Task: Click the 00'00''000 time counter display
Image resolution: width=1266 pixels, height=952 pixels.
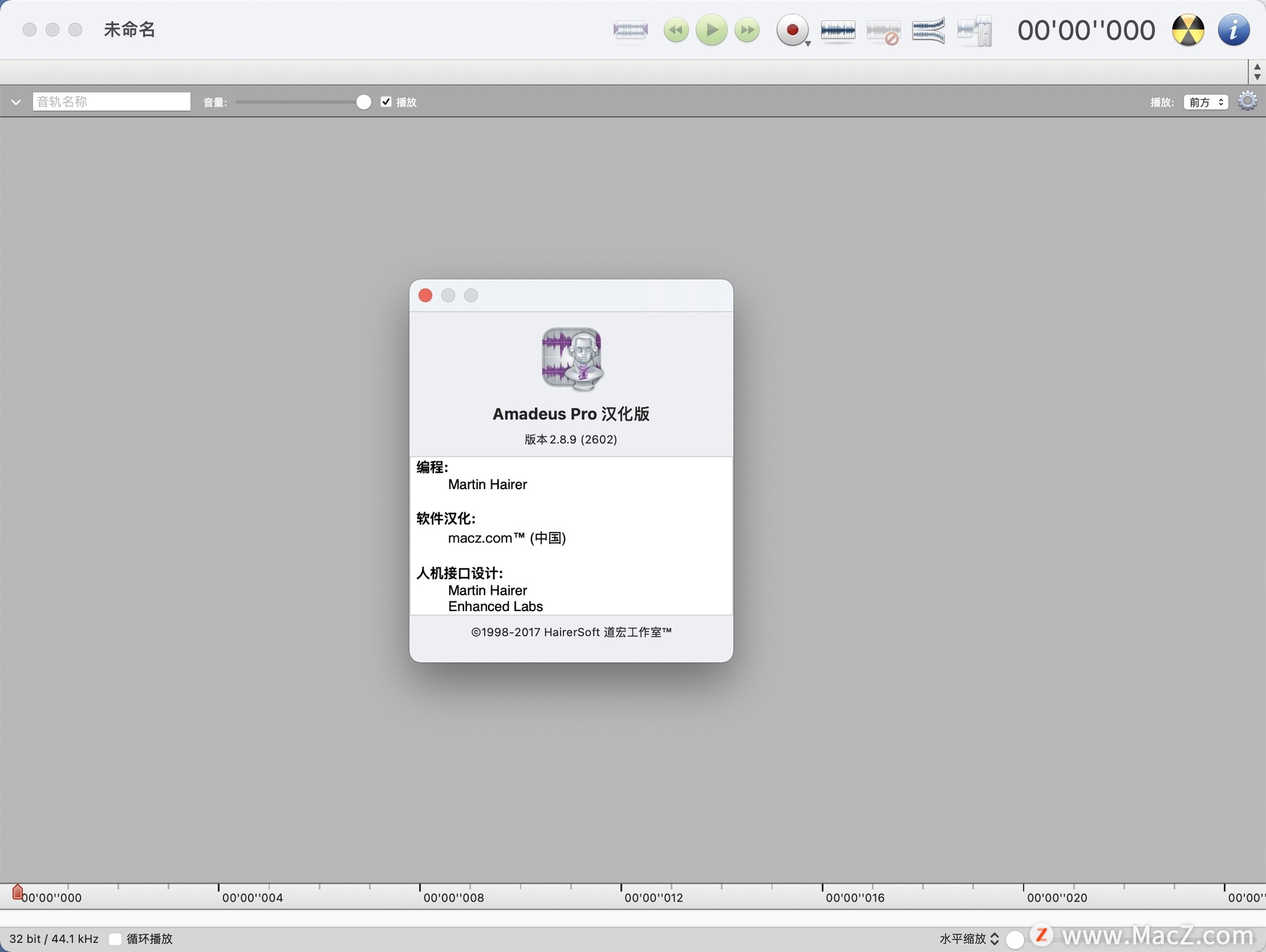Action: pos(1086,30)
